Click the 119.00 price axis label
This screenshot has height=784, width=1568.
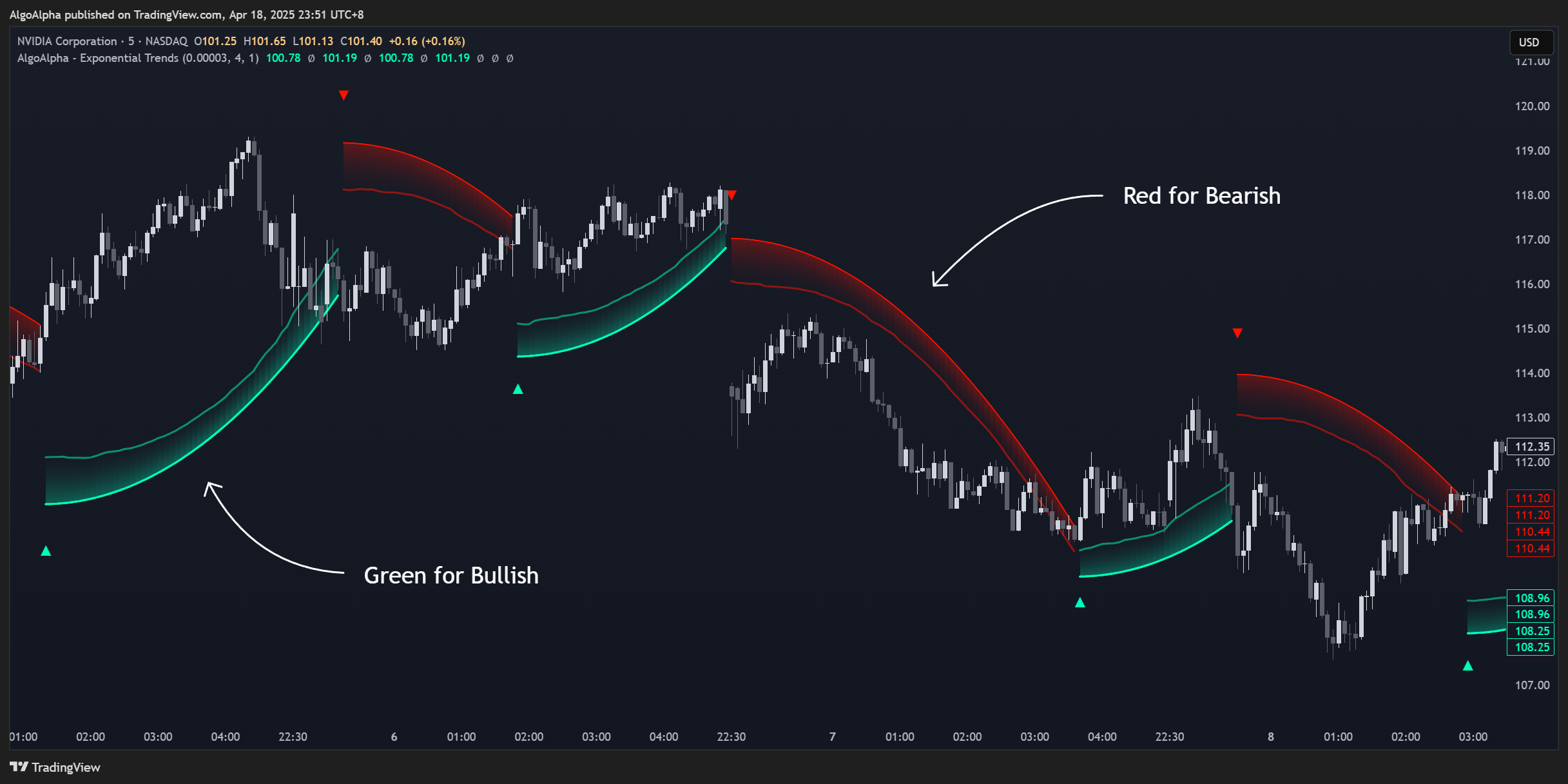[1532, 151]
